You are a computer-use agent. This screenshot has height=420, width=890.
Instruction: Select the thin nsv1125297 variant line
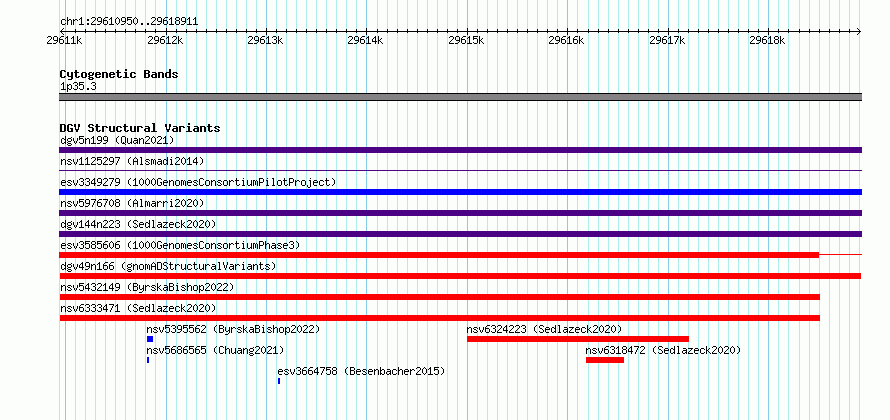[460, 170]
